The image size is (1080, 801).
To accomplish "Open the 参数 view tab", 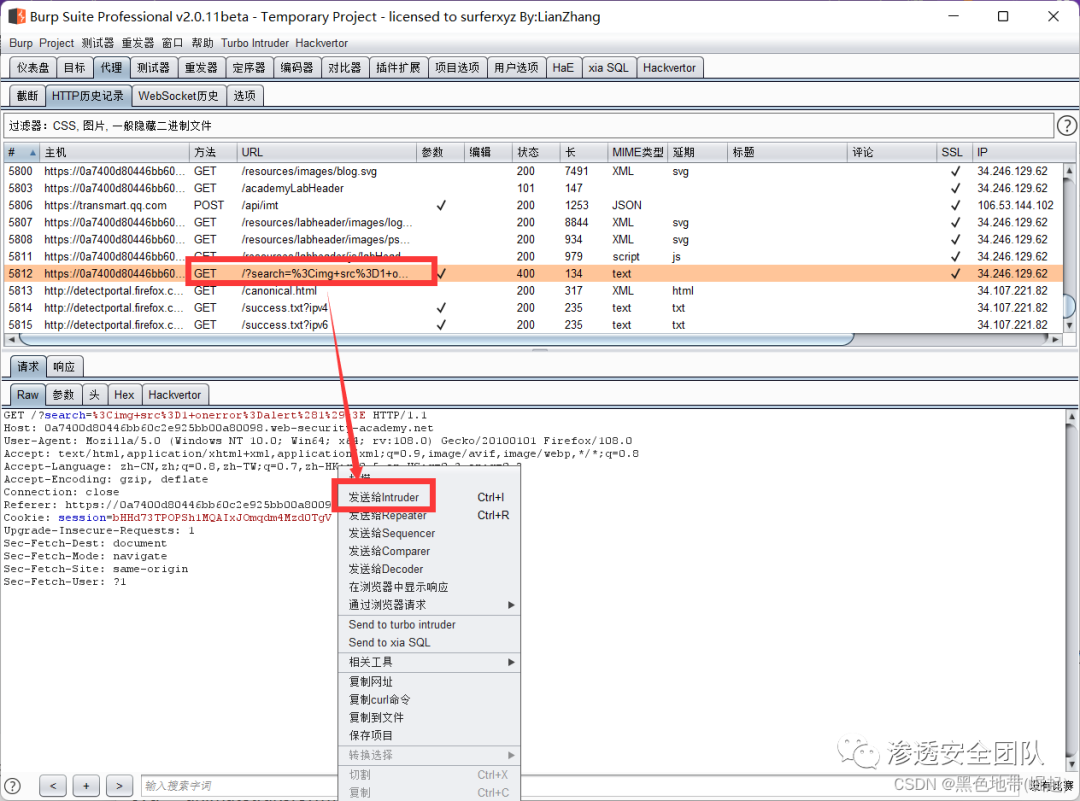I will pos(63,395).
